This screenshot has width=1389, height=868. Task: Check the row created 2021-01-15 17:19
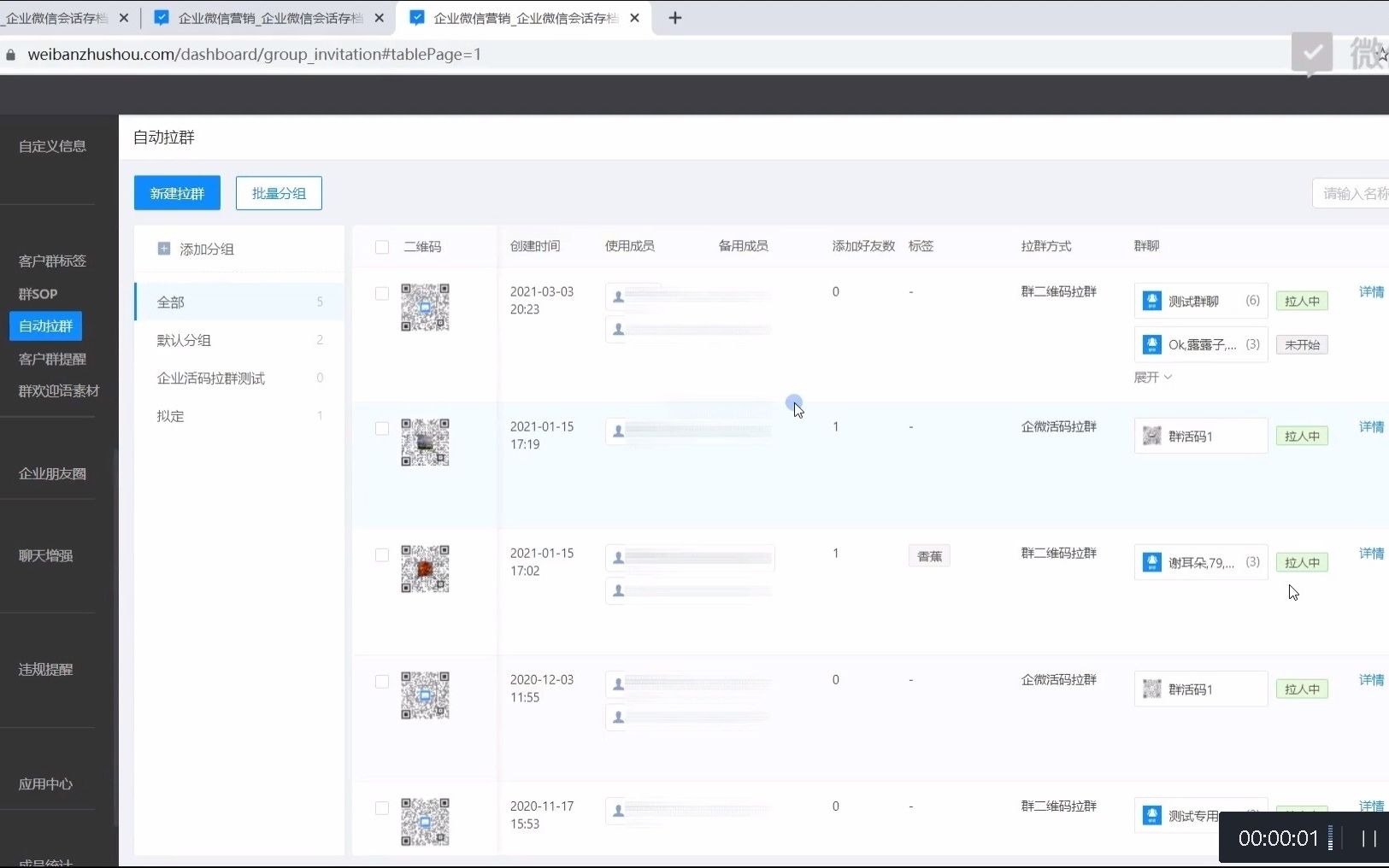click(x=382, y=428)
